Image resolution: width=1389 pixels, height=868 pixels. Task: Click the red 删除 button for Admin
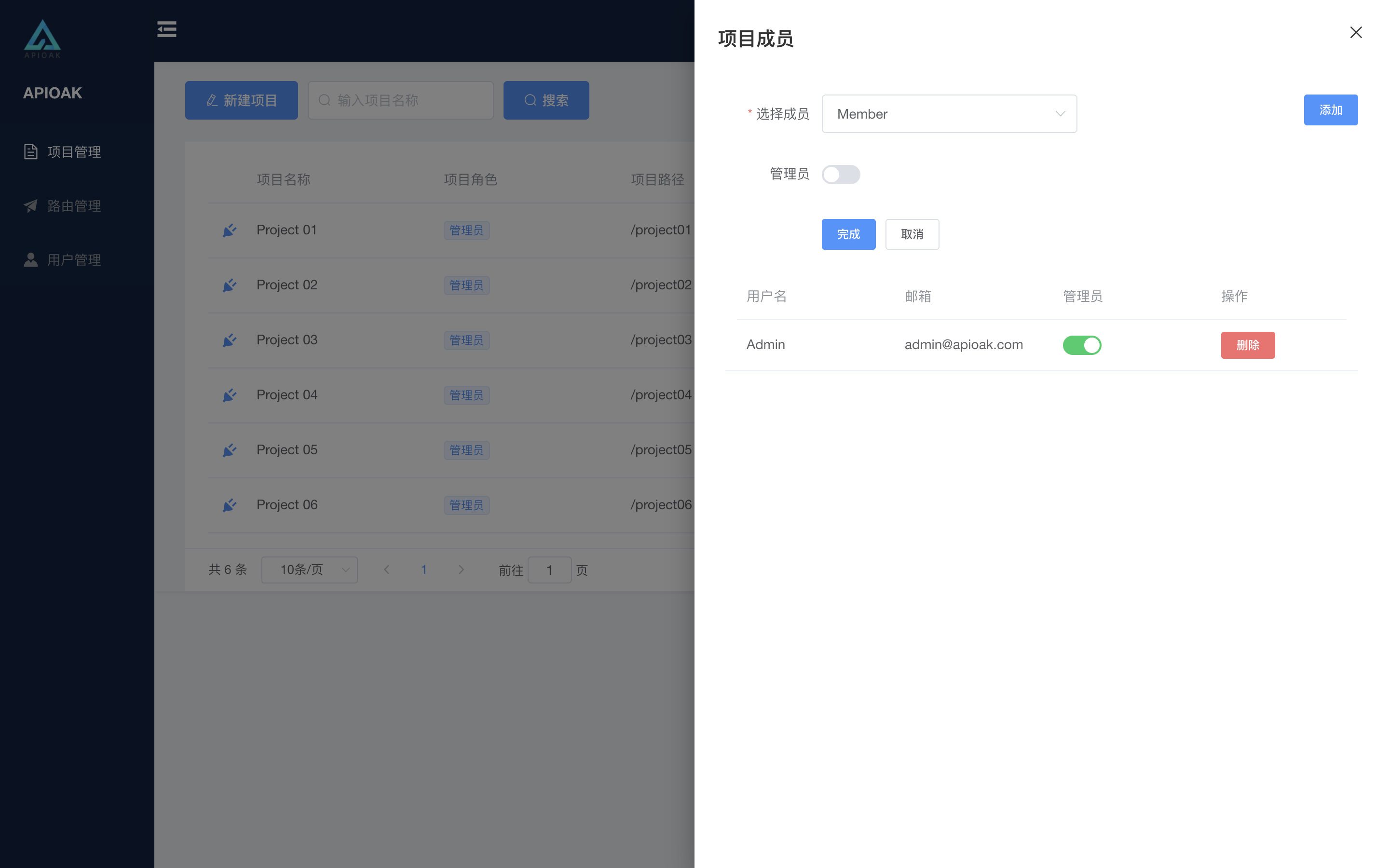(x=1248, y=345)
